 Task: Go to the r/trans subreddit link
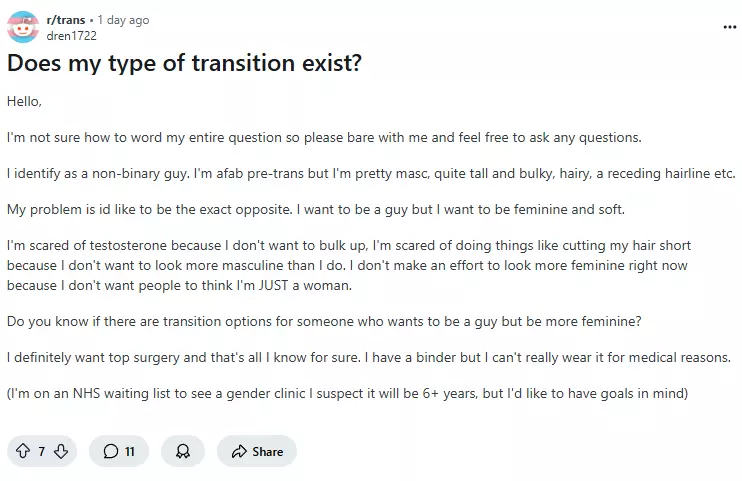67,20
